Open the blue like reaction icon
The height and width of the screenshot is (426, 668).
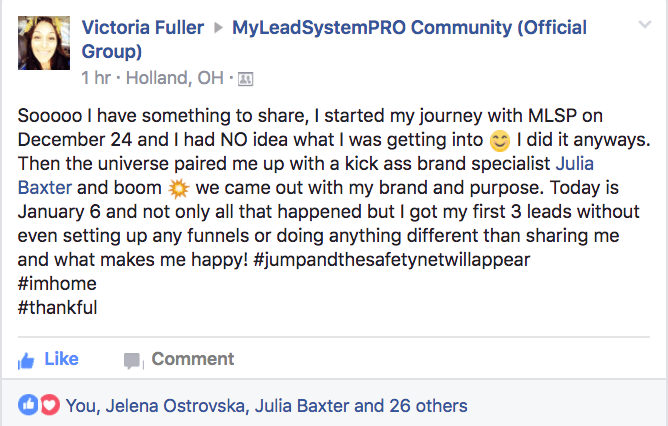(28, 405)
